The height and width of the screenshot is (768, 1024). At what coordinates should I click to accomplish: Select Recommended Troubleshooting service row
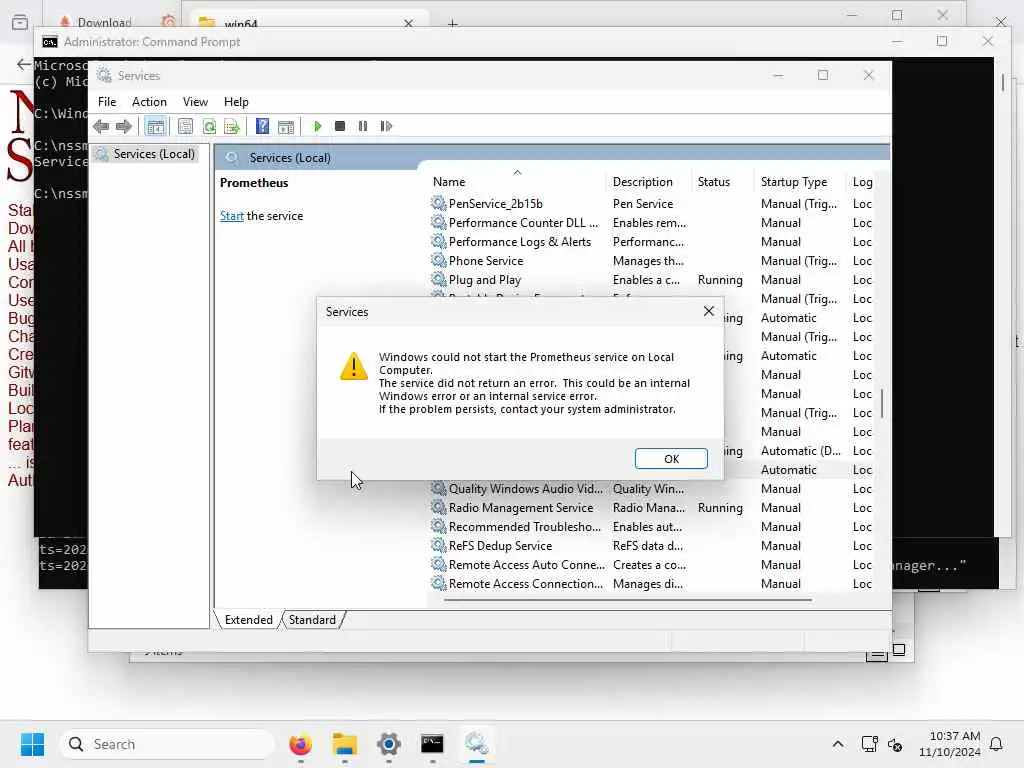[x=653, y=526]
